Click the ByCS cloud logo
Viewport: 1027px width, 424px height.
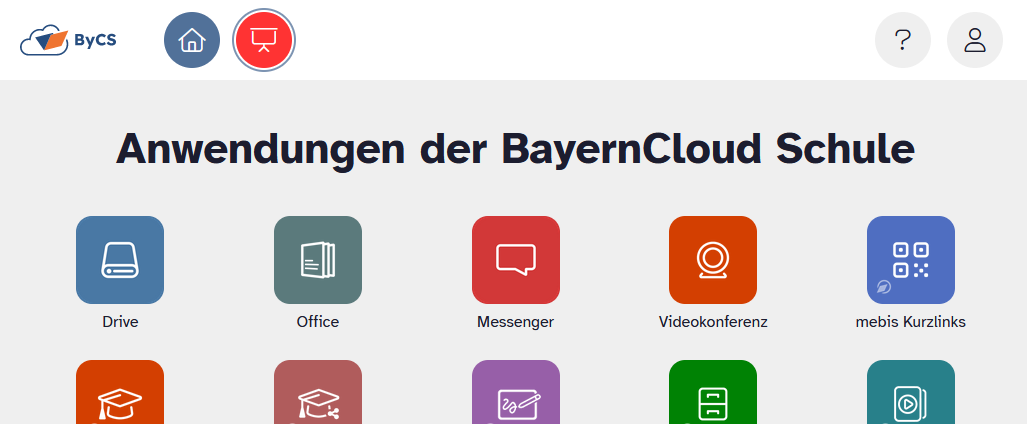pyautogui.click(x=68, y=40)
